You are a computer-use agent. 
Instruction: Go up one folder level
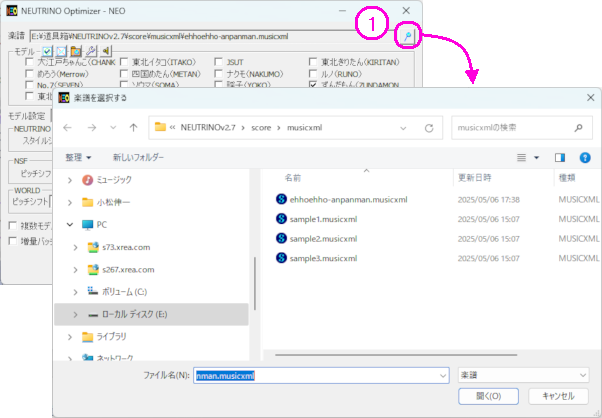[x=133, y=128]
